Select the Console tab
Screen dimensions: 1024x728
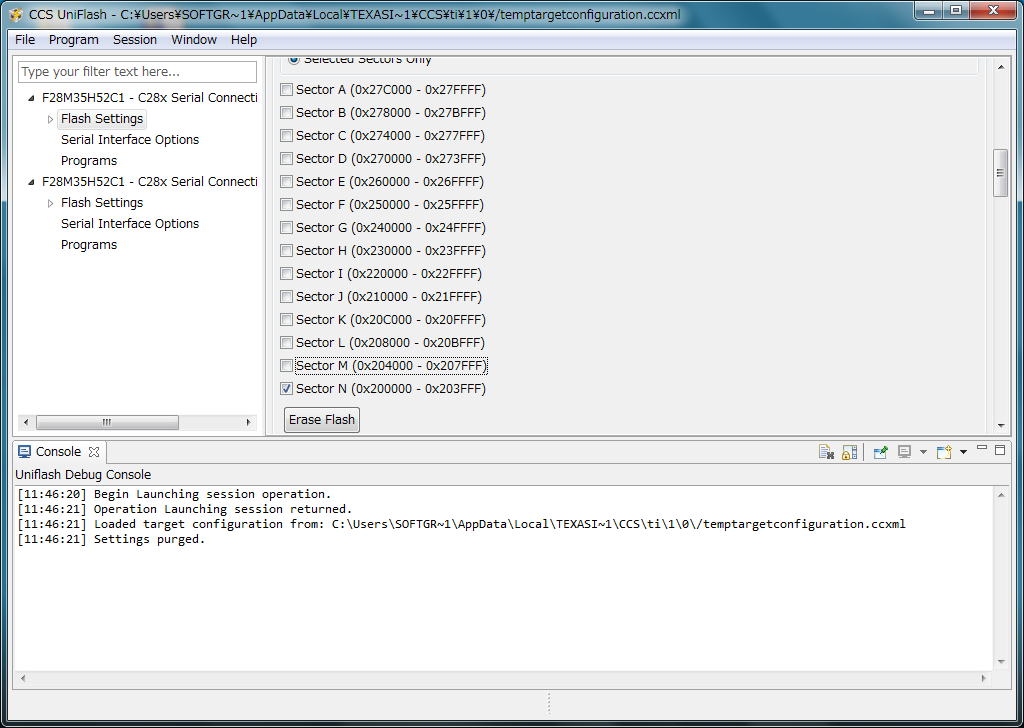click(58, 452)
